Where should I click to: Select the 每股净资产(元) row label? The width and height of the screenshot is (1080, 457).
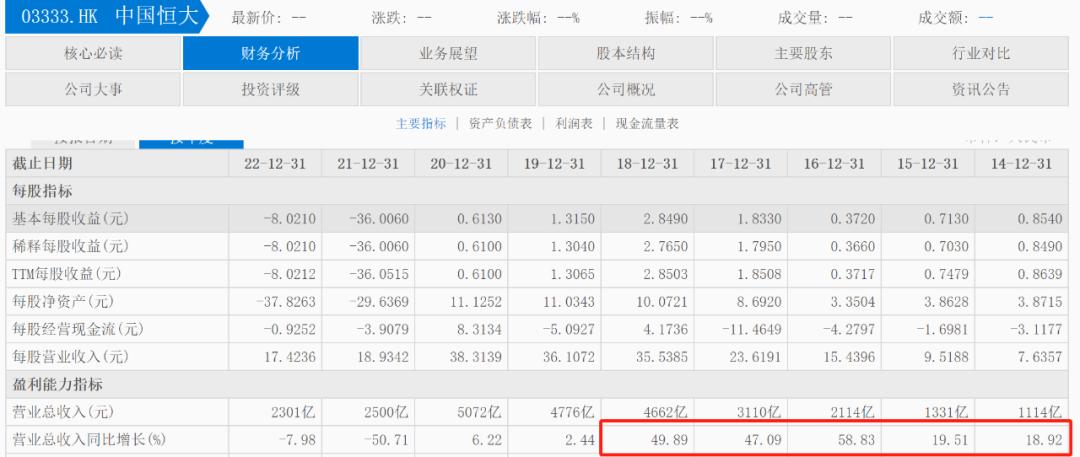[63, 302]
